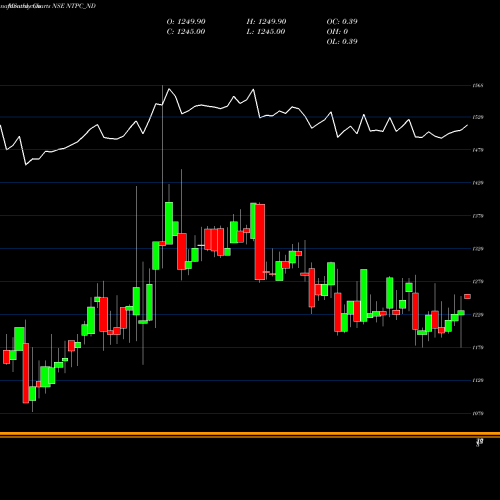Click the 1279 price axis label
The height and width of the screenshot is (500, 500).
[x=478, y=282]
